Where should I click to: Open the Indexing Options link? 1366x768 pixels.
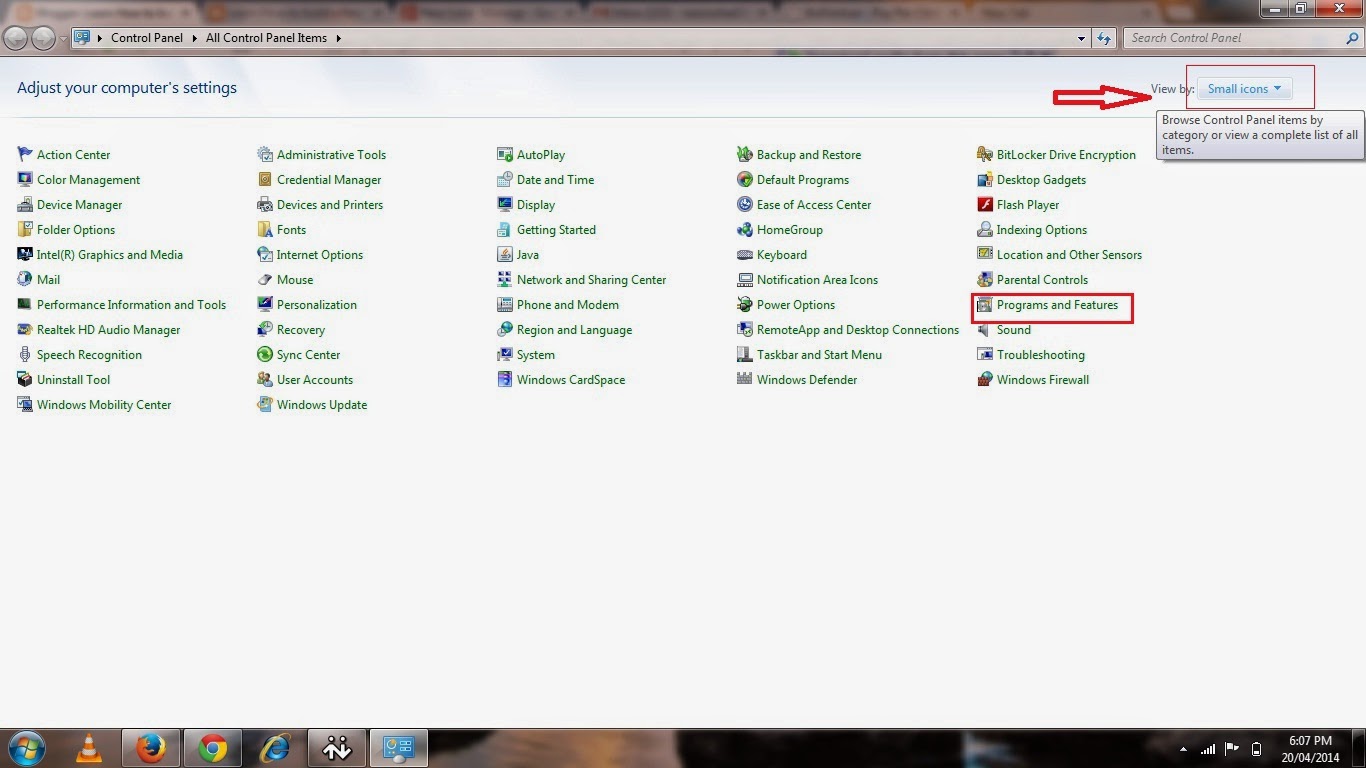(1042, 229)
